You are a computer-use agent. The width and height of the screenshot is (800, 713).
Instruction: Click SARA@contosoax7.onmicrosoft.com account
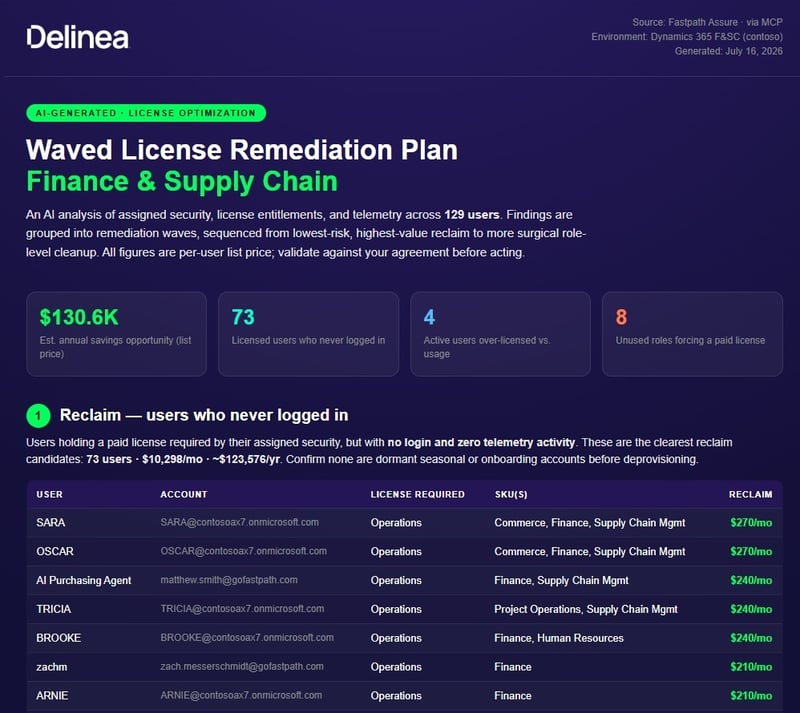click(x=239, y=523)
